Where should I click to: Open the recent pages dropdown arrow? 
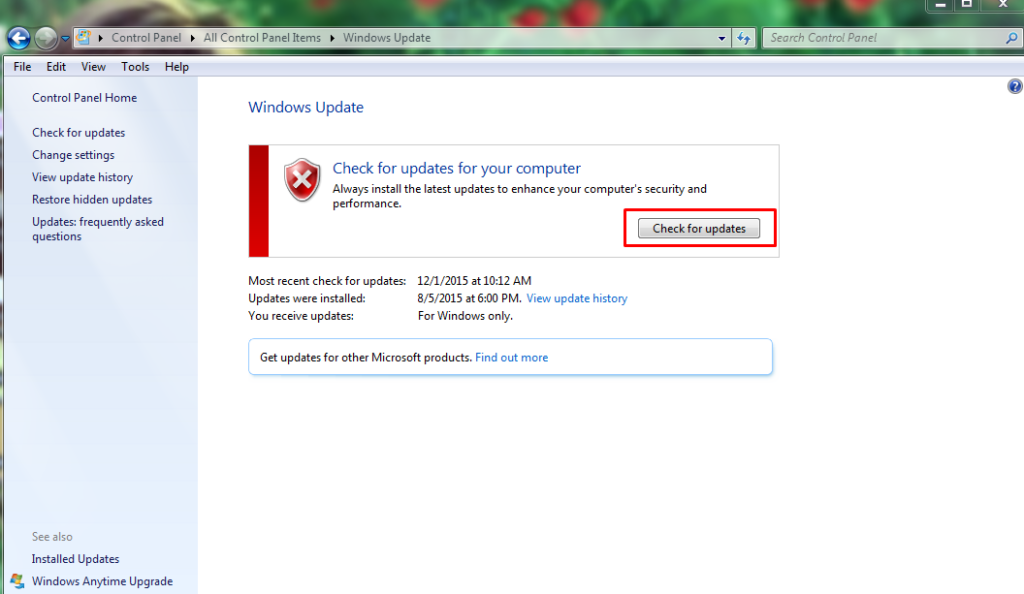click(x=65, y=38)
